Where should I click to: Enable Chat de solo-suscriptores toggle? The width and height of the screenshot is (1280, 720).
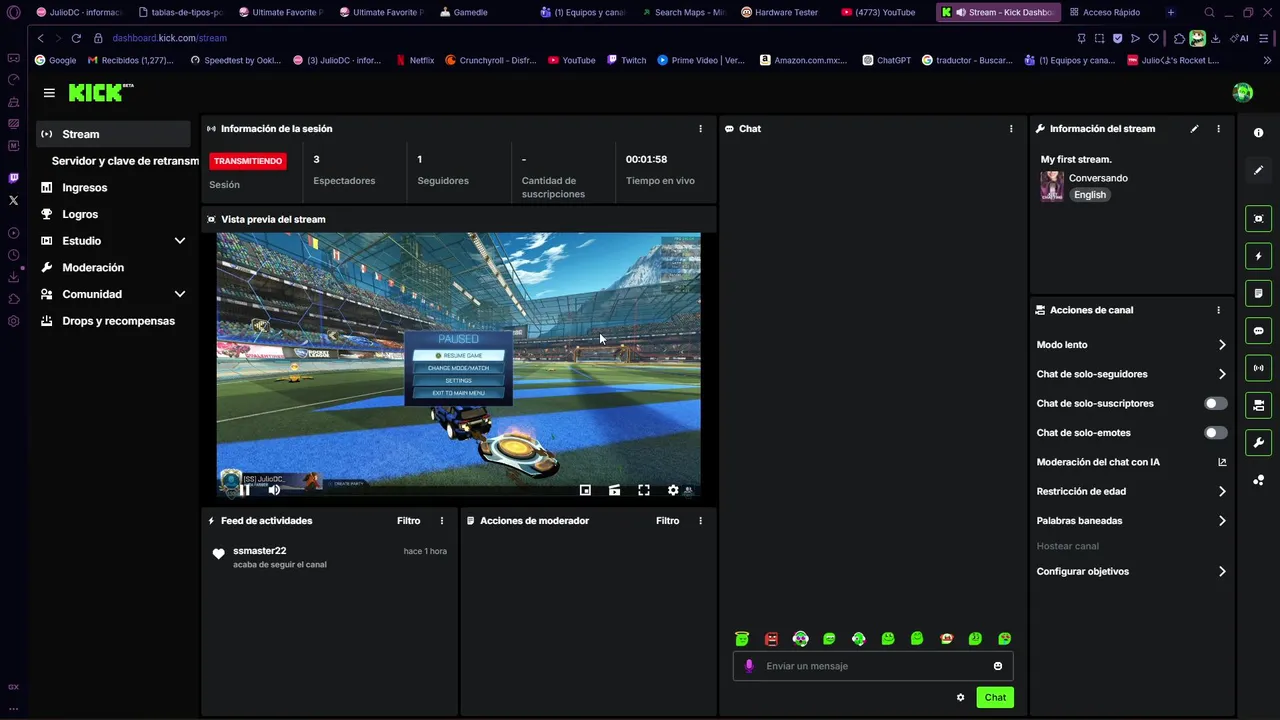1215,404
